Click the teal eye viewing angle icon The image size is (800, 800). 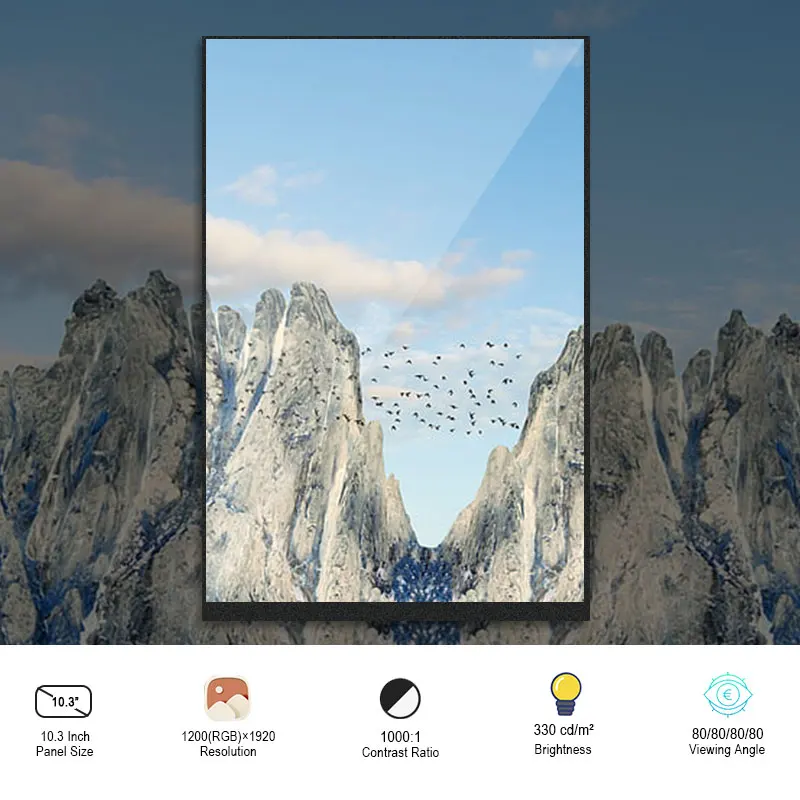coord(728,694)
